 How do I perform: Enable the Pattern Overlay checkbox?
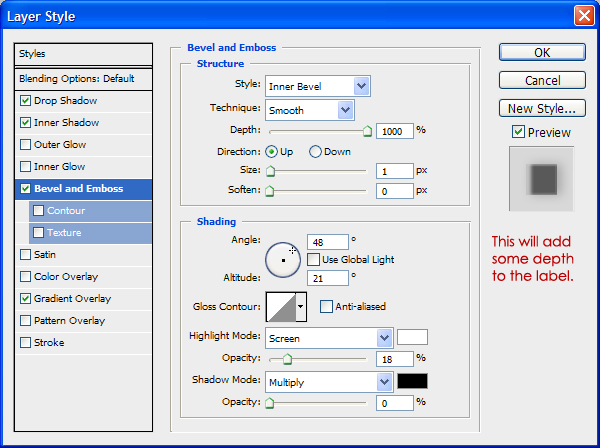pyautogui.click(x=25, y=321)
